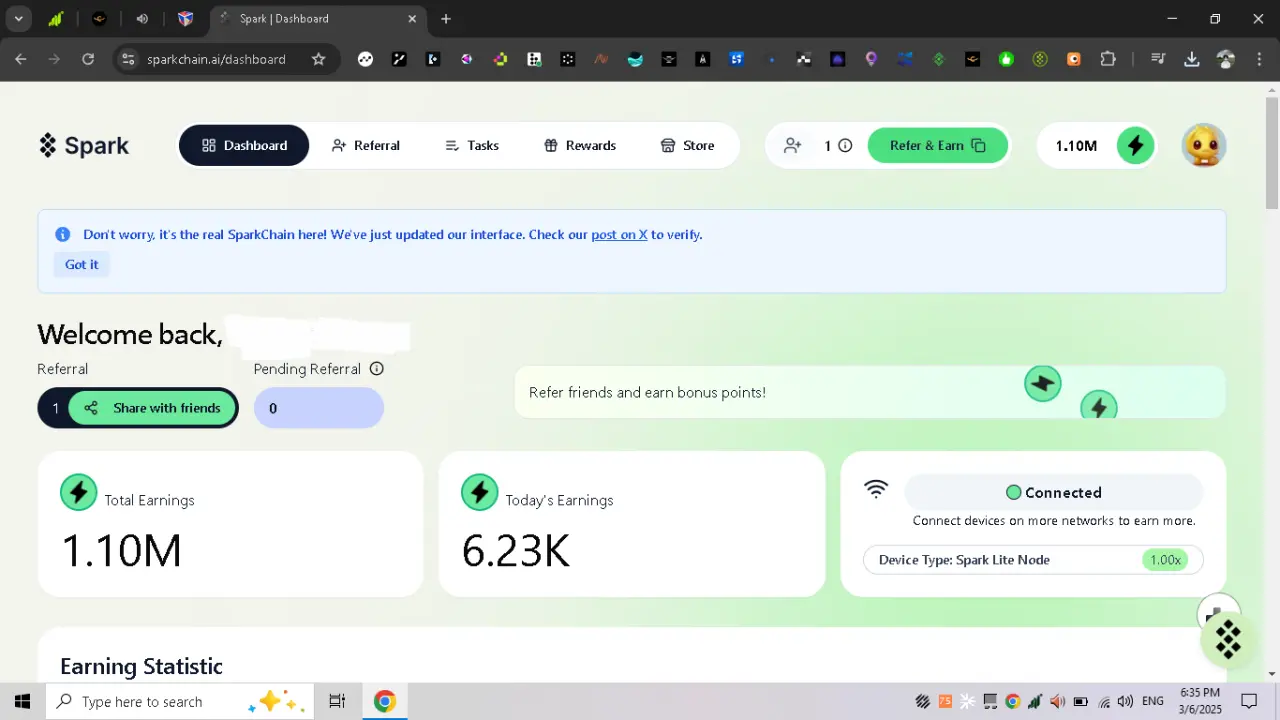Viewport: 1280px width, 720px height.
Task: Switch to the first pinned tab with green chart icon
Action: coord(56,19)
